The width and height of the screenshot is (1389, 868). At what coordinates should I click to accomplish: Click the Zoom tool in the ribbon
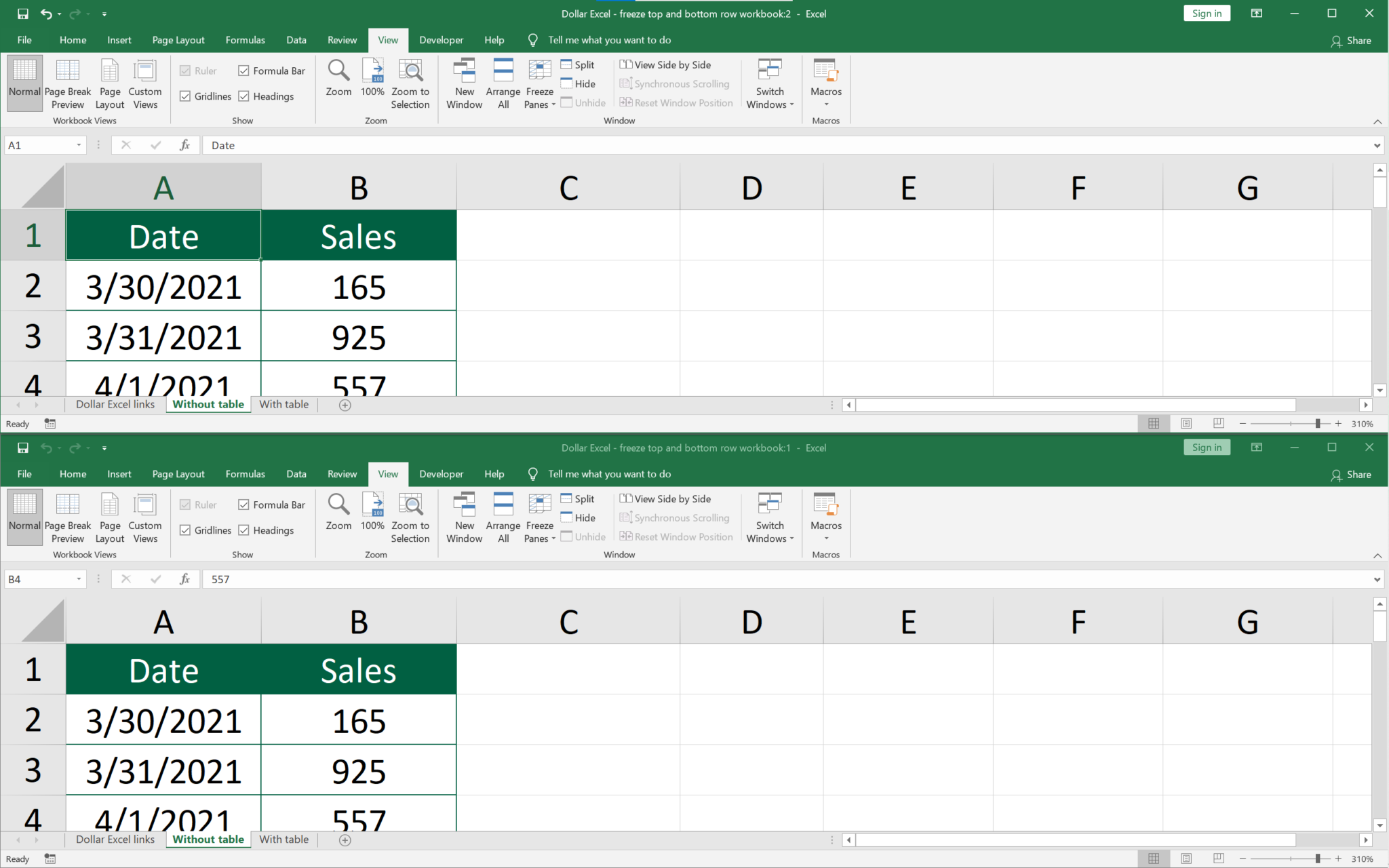pos(338,83)
